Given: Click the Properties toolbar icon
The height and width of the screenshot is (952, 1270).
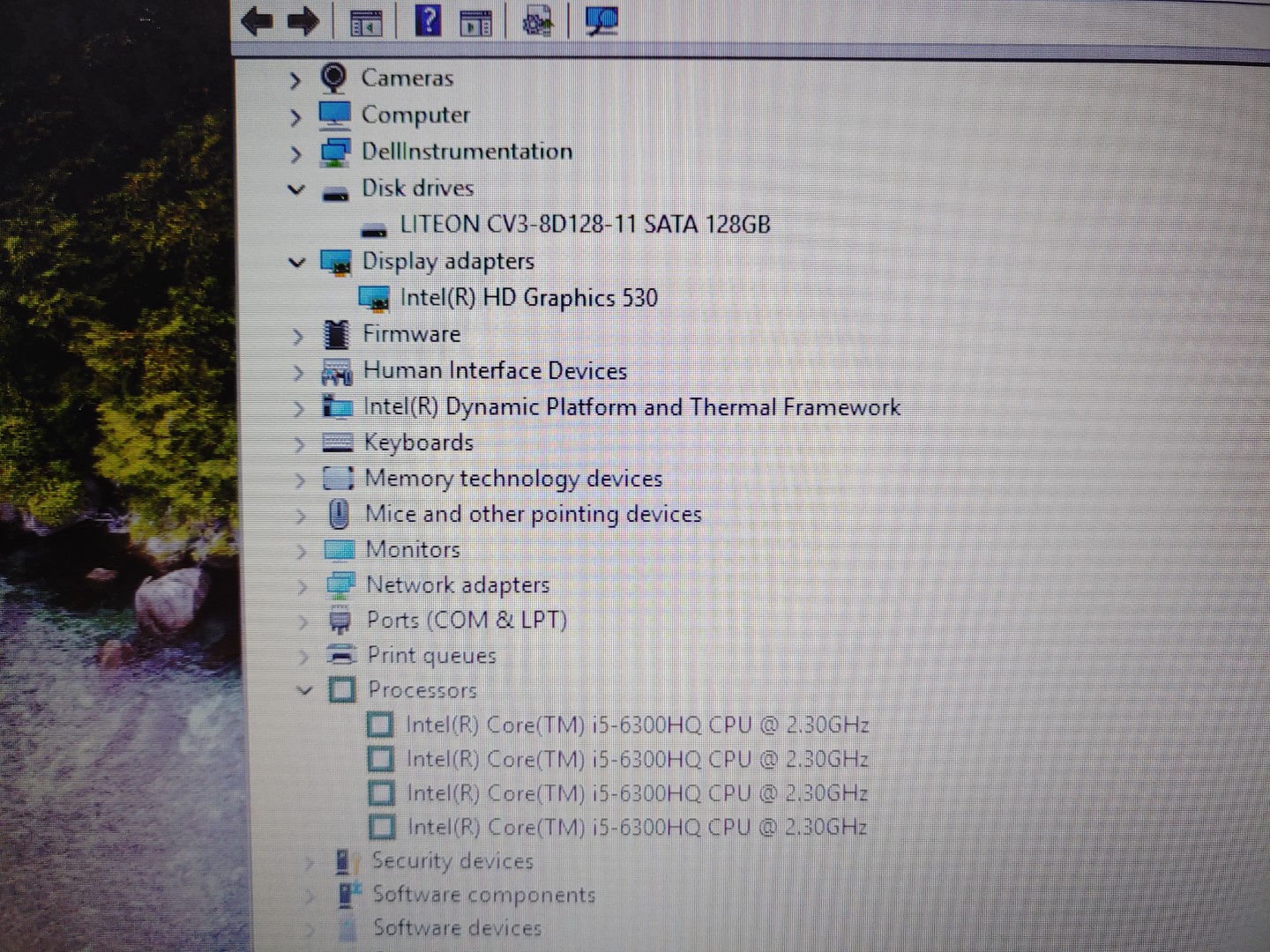Looking at the screenshot, I should click(475, 21).
